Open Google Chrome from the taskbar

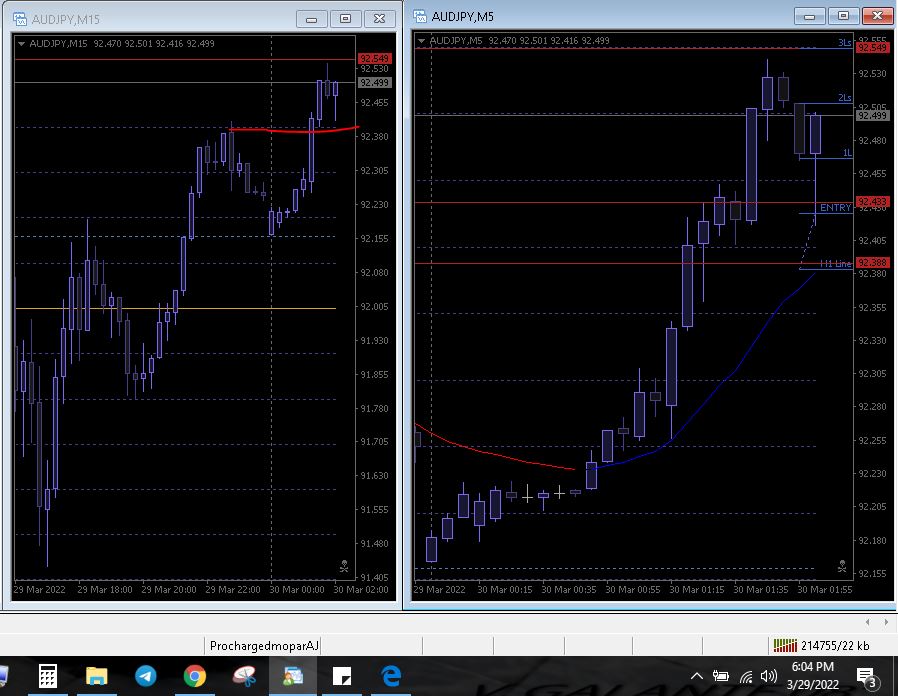[195, 677]
